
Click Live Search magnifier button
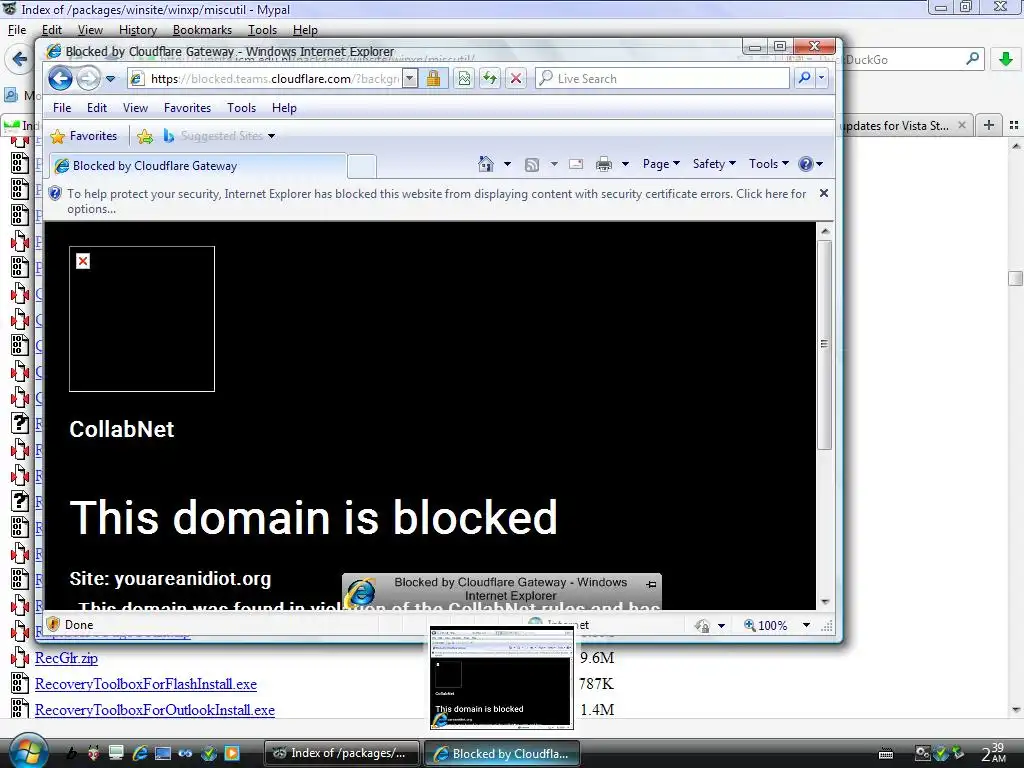pyautogui.click(x=805, y=78)
